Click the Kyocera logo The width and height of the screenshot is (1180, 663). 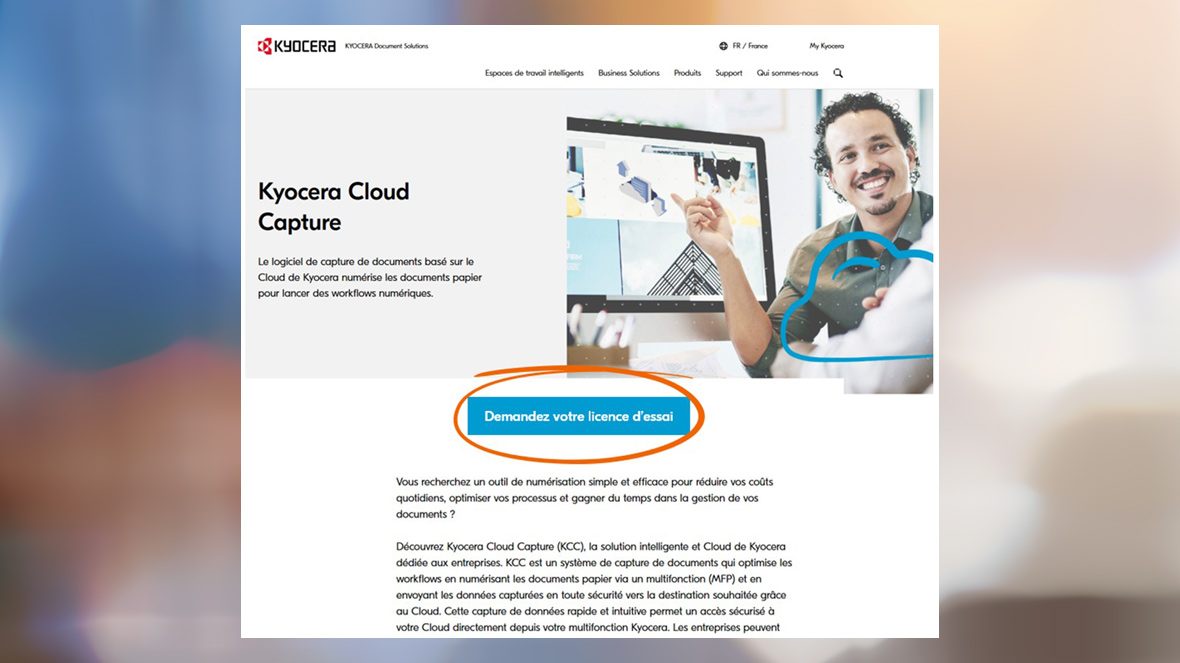[x=297, y=46]
